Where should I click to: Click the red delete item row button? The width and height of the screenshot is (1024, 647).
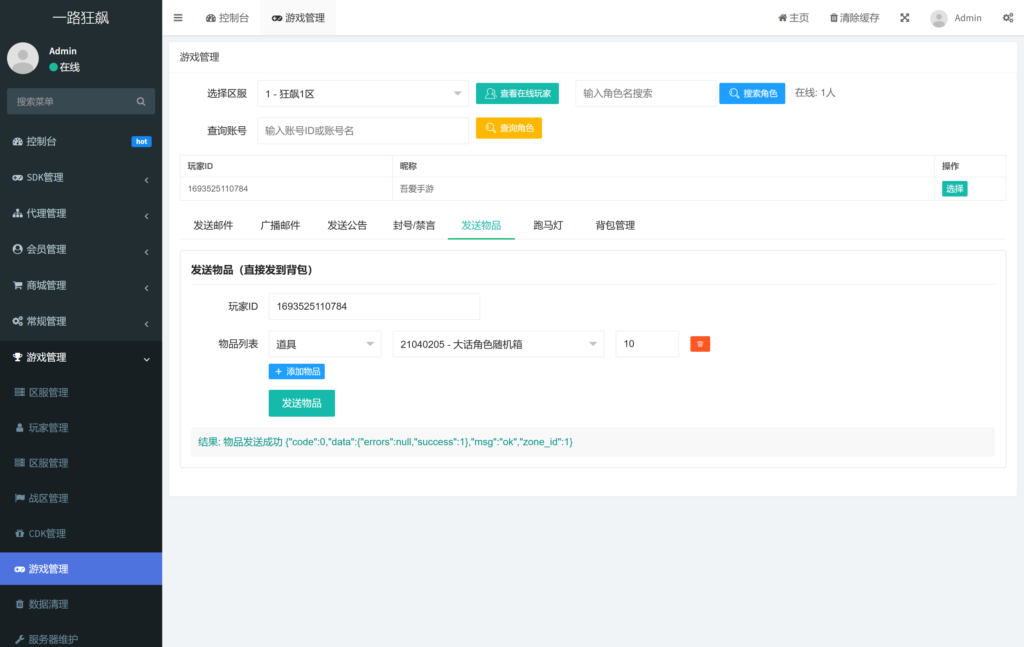click(700, 344)
